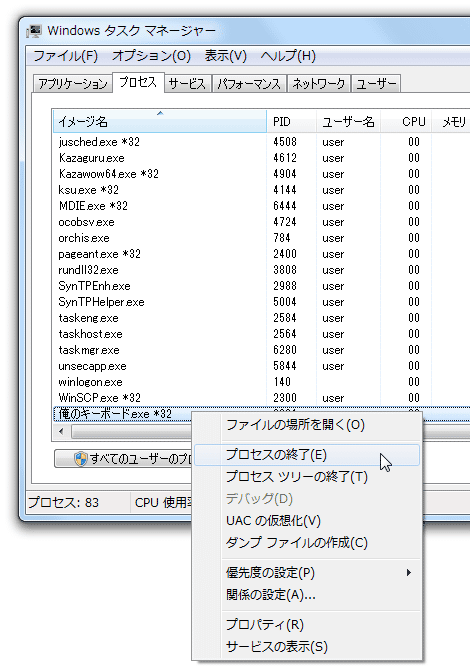Select the orchis.exe process row
This screenshot has height=670, width=470.
click(x=261, y=238)
